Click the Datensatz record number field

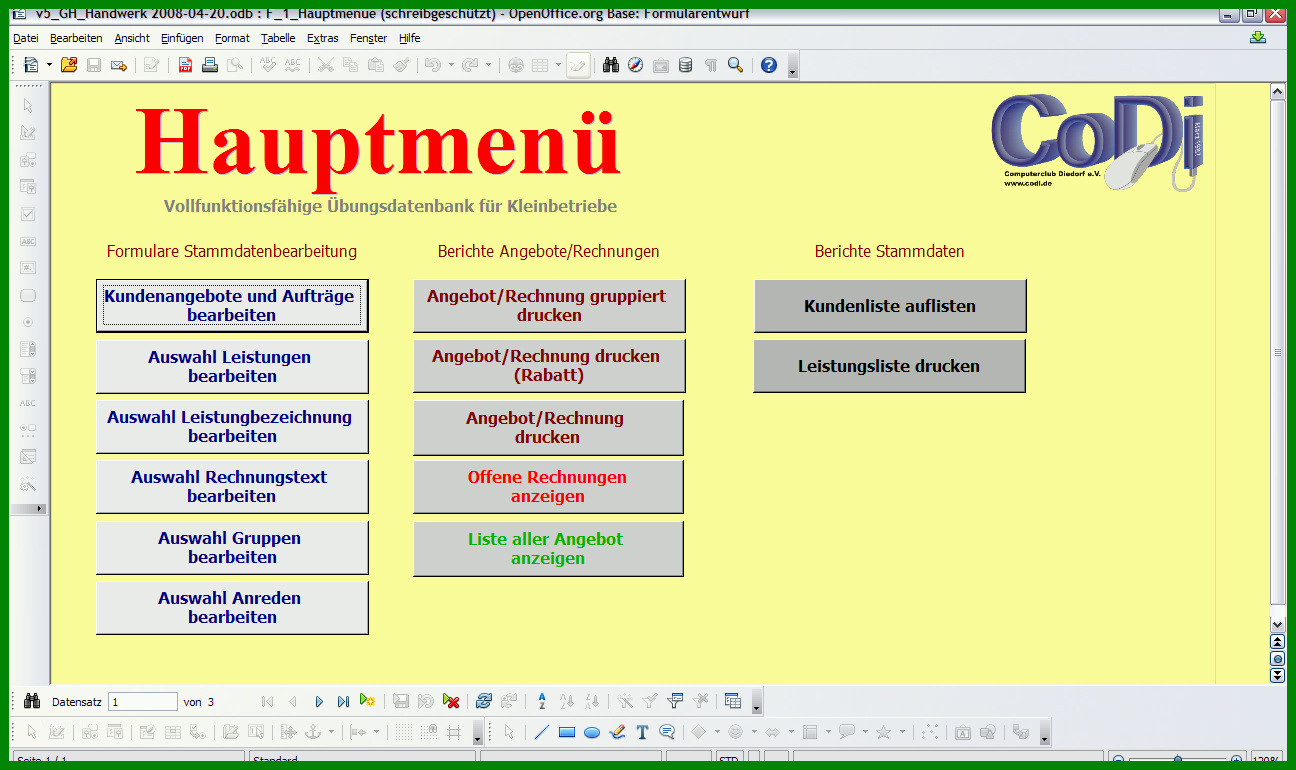point(143,702)
